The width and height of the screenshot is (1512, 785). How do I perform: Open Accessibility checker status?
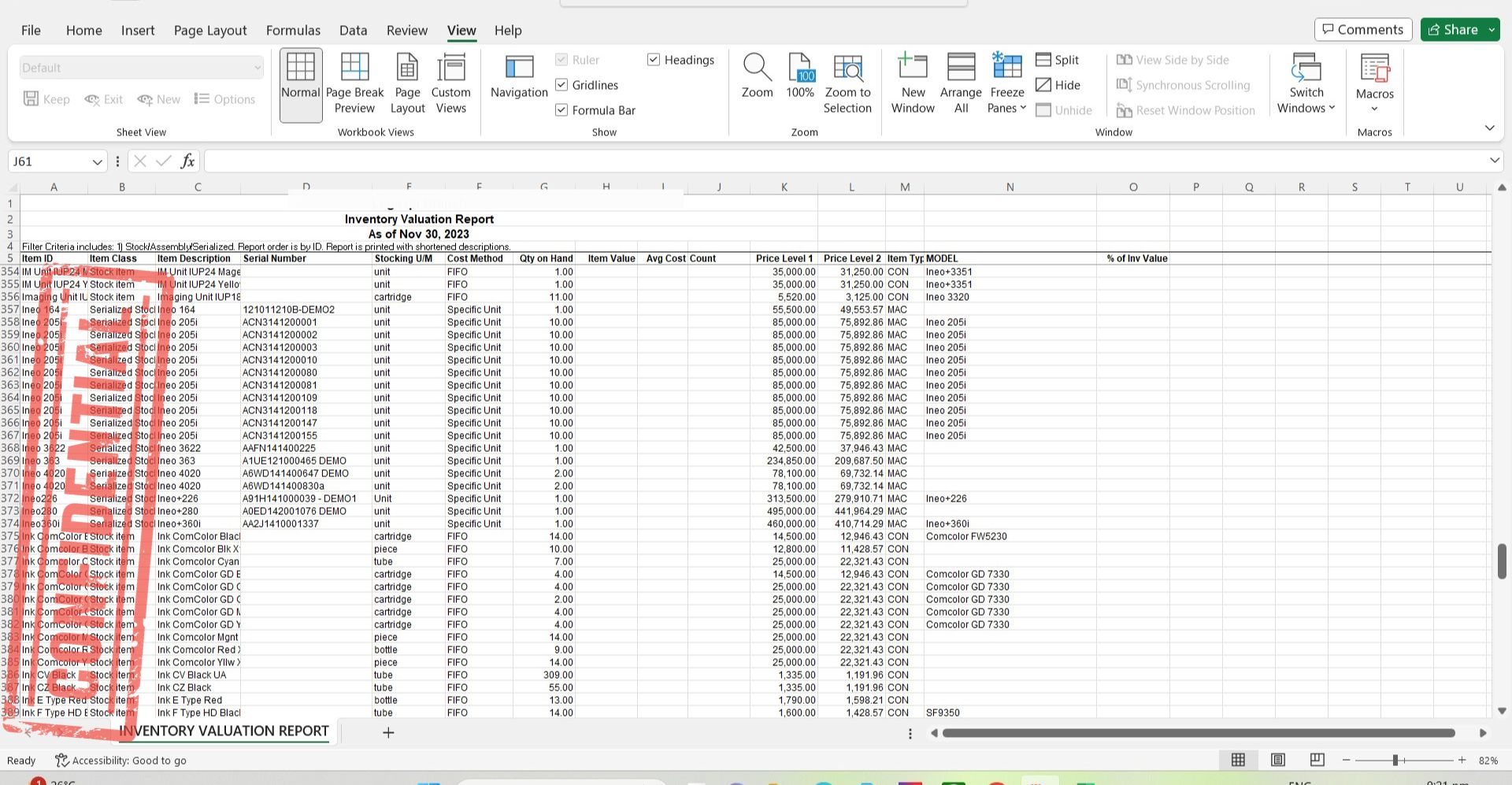click(x=120, y=761)
